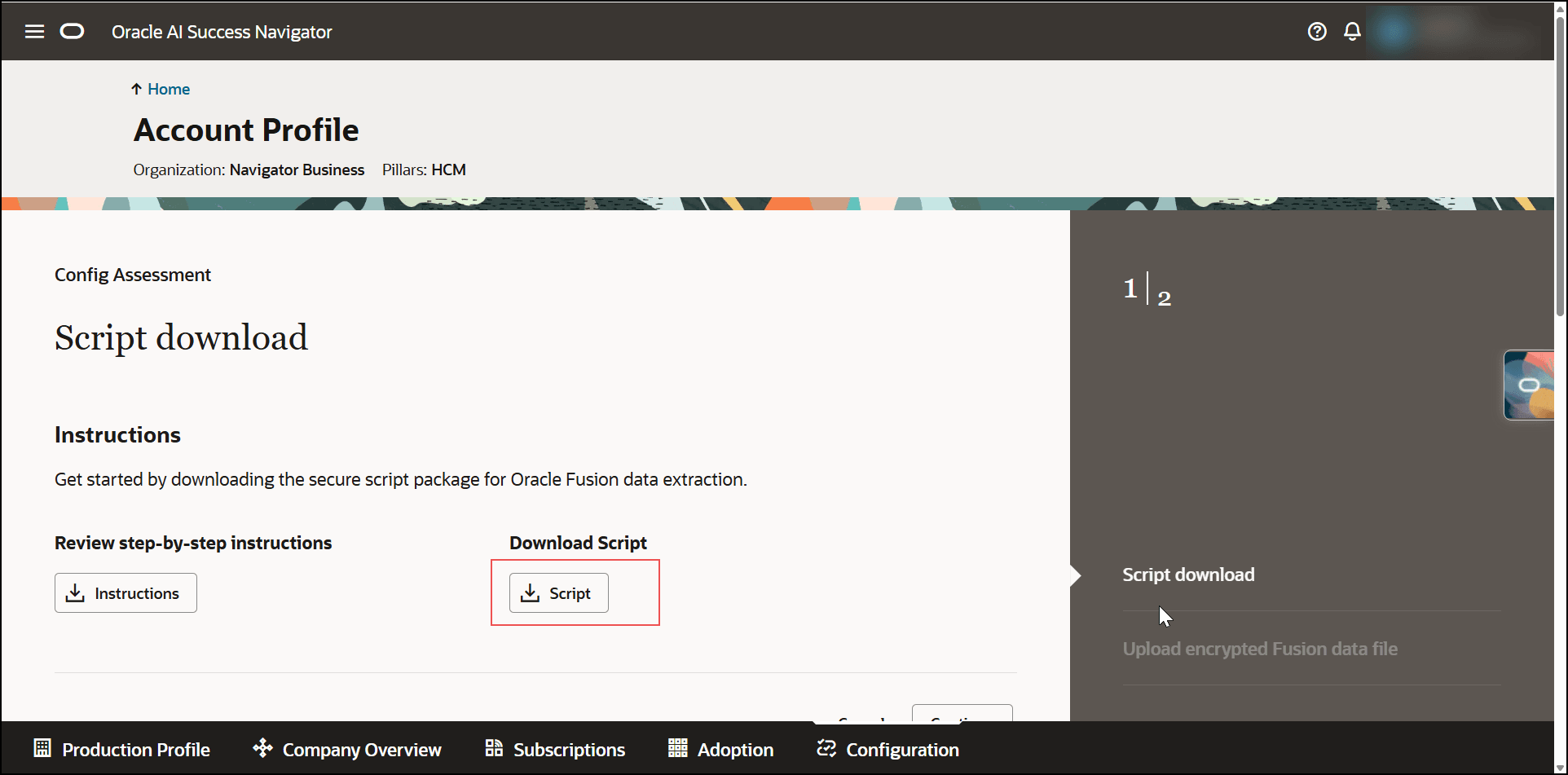
Task: Download the Script package
Action: 559,592
